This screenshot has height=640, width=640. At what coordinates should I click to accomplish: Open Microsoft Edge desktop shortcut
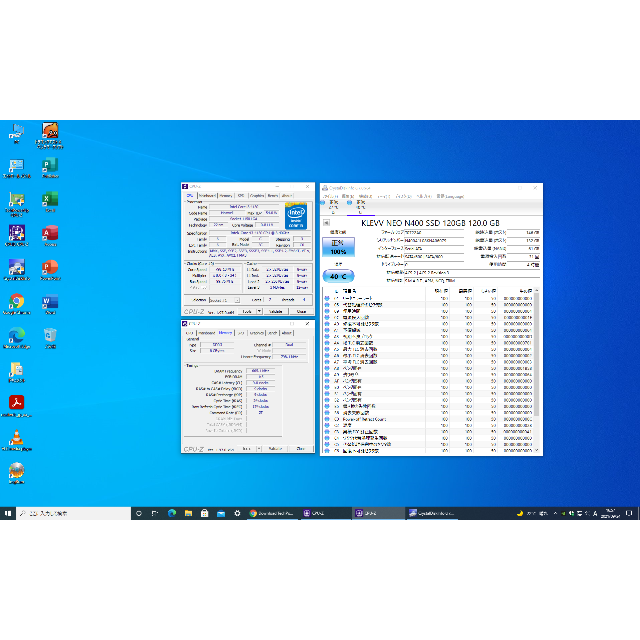[x=17, y=338]
